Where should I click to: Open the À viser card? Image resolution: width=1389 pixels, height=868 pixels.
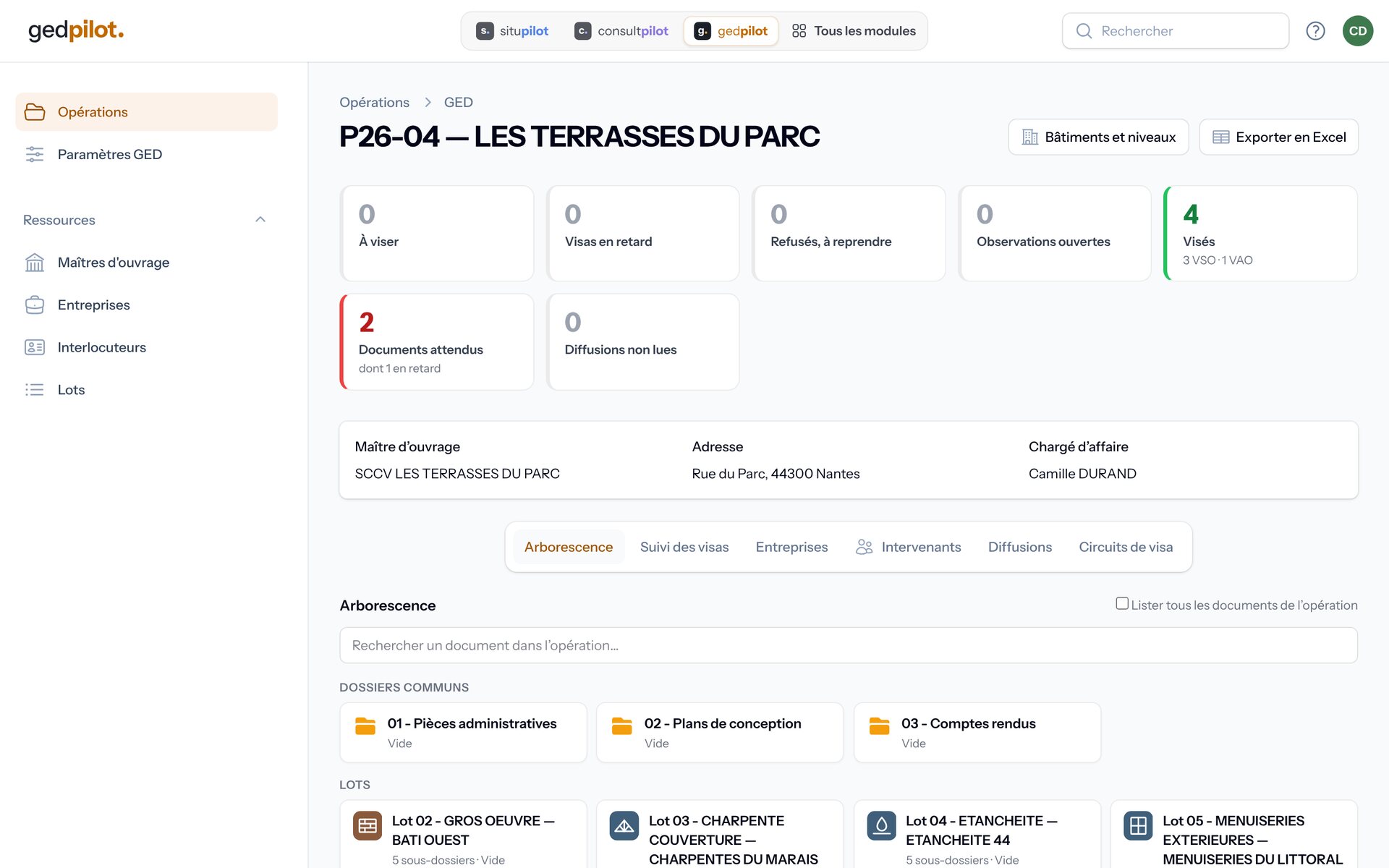pyautogui.click(x=437, y=234)
